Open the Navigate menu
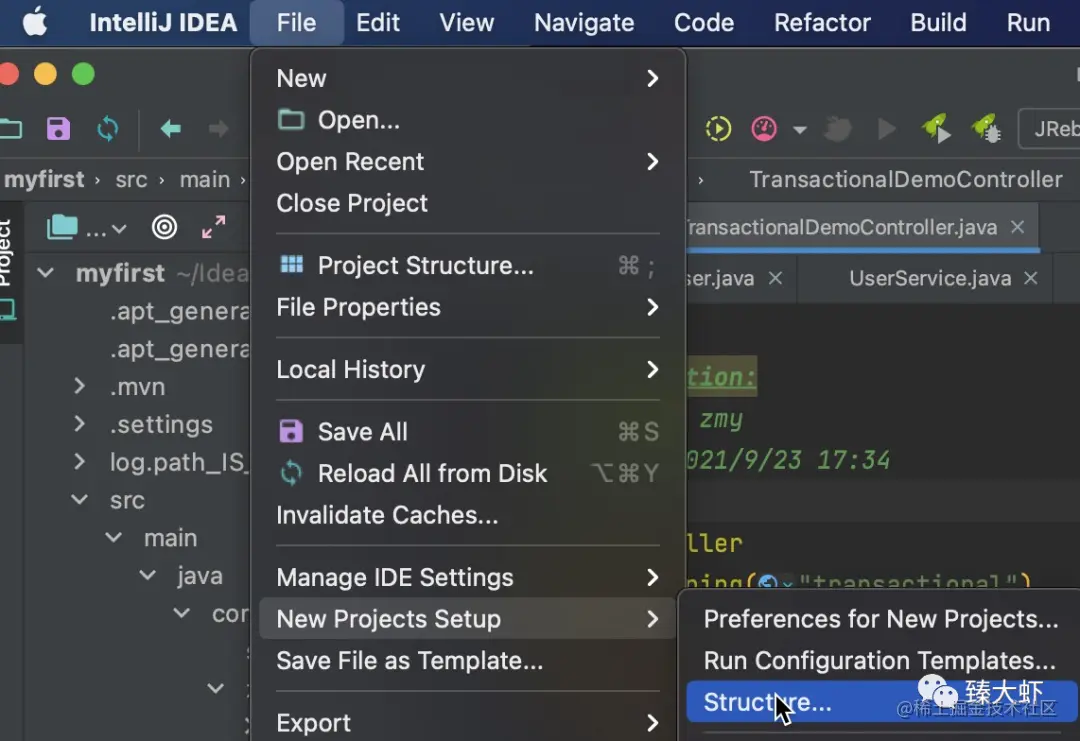The height and width of the screenshot is (741, 1080). [584, 23]
